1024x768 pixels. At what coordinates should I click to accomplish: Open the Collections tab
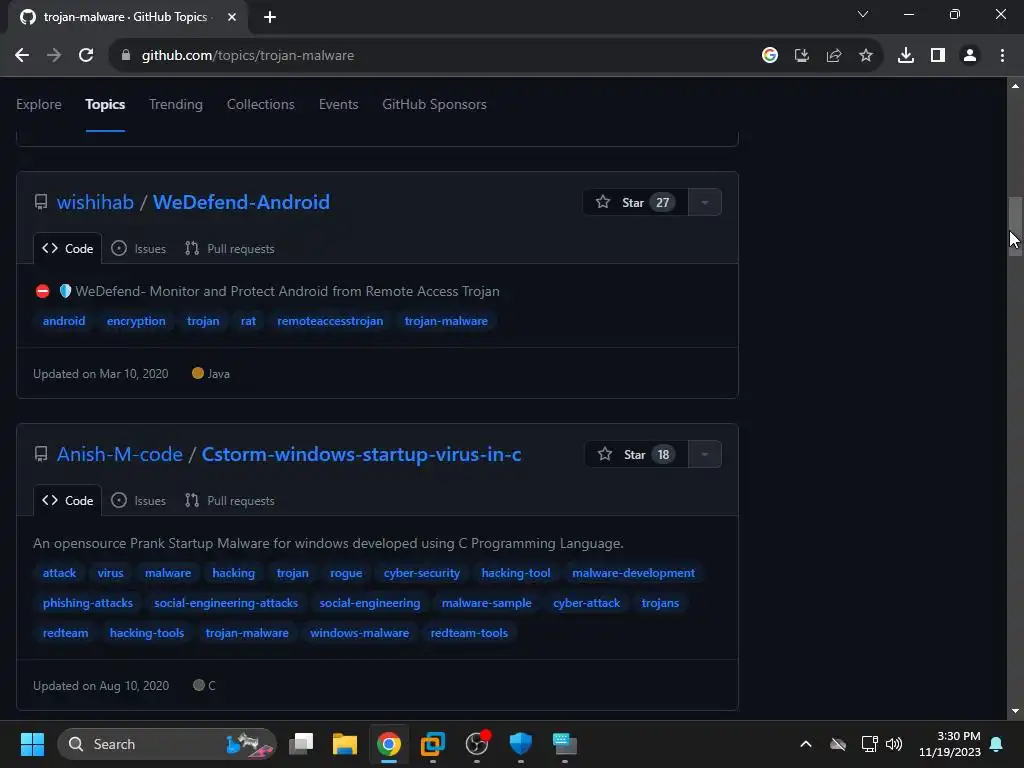click(261, 104)
